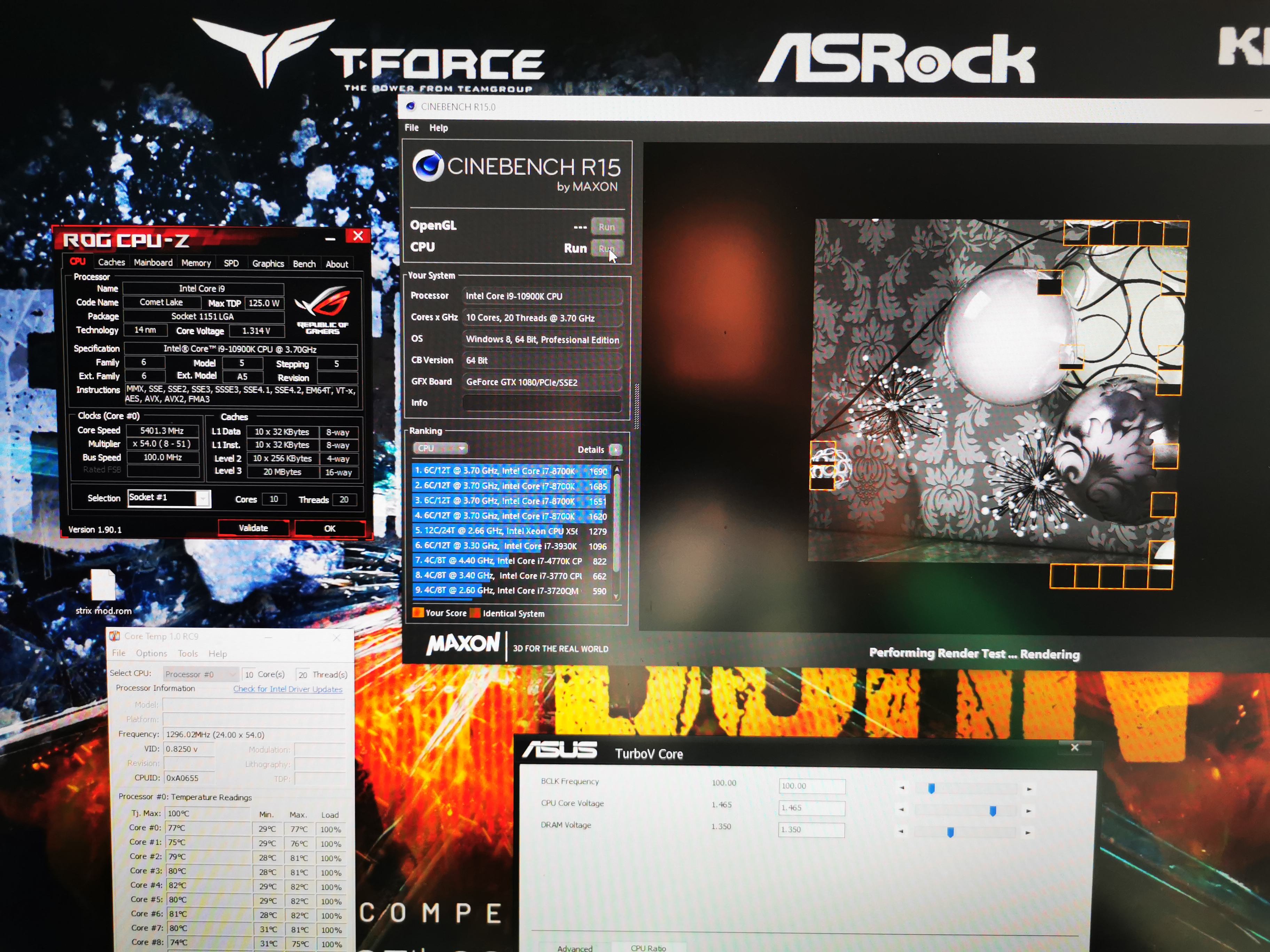
Task: Increase BCLK Frequency with right arrow
Action: (x=1029, y=789)
